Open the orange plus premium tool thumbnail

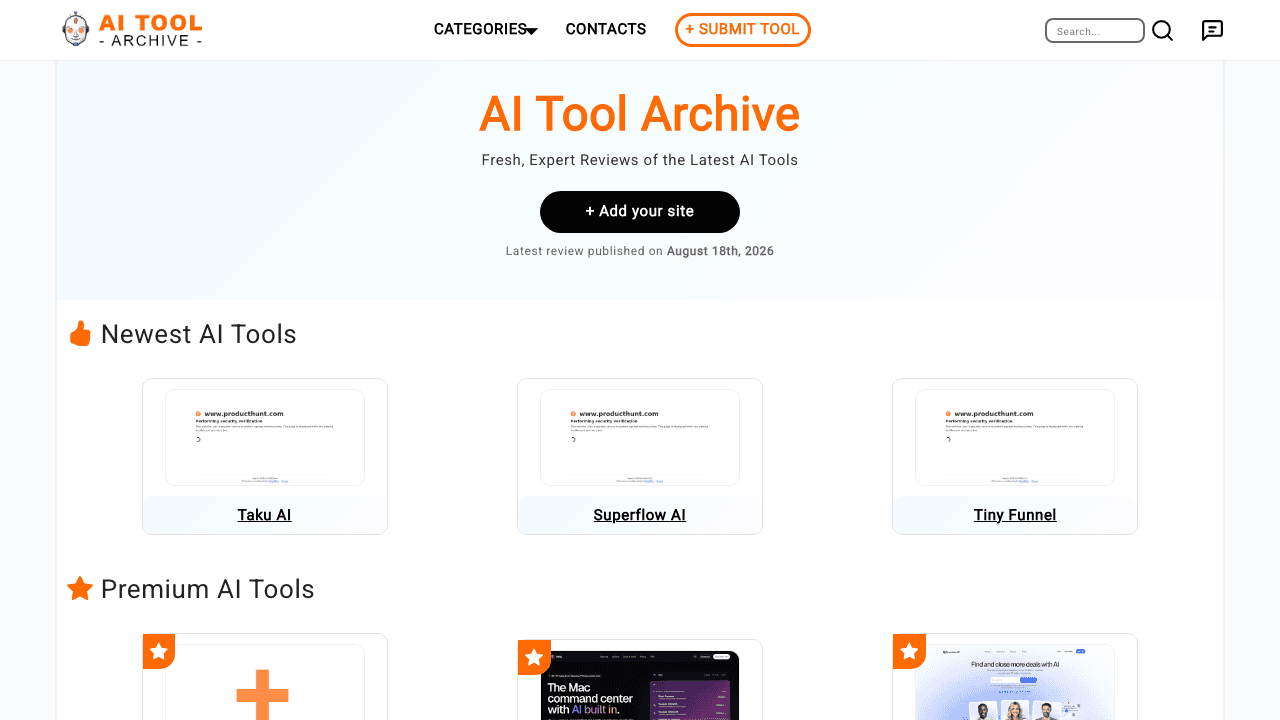coord(265,682)
